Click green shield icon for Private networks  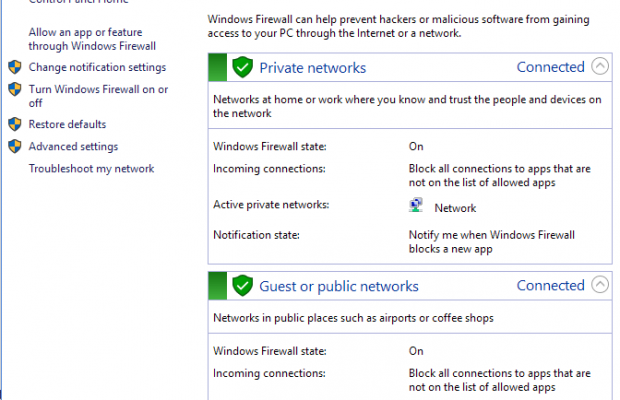(242, 67)
